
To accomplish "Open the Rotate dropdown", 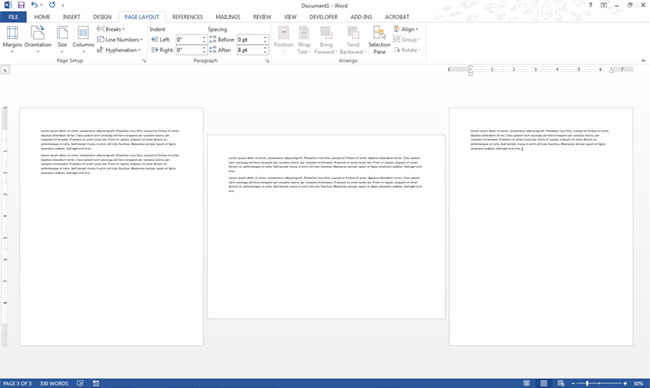I will coord(407,50).
